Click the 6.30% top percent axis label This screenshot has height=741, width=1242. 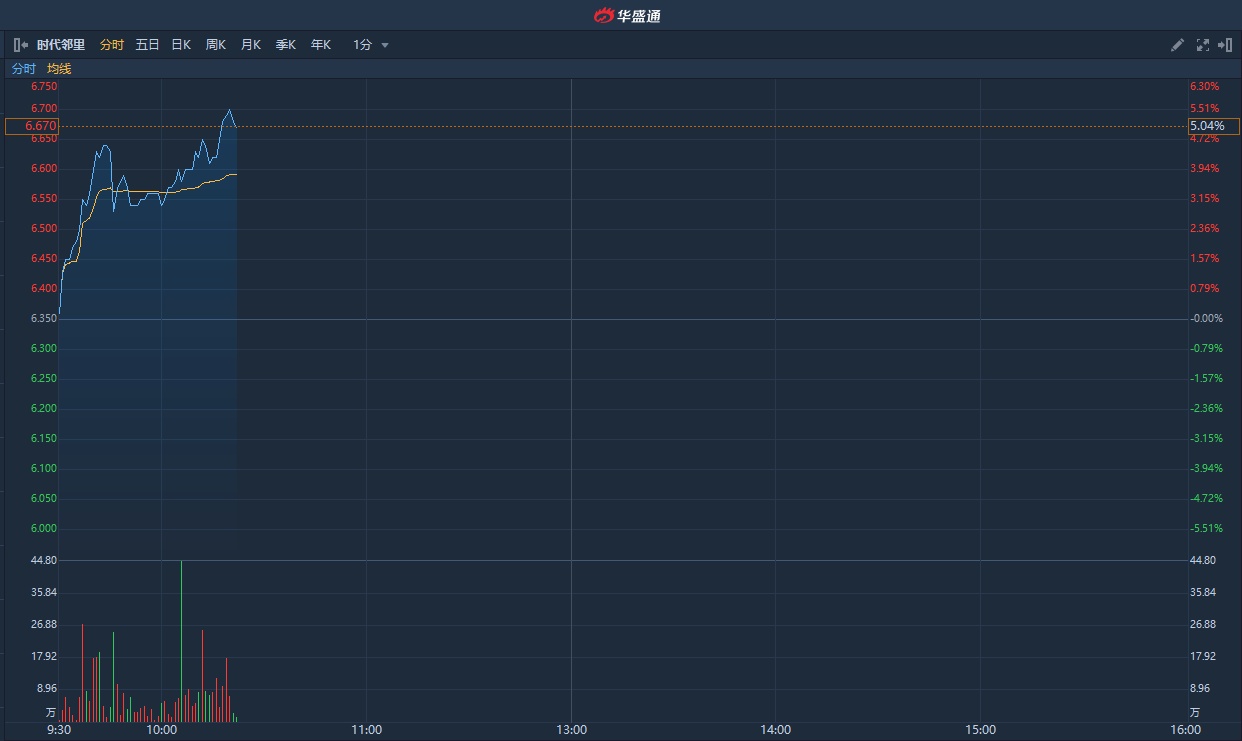pyautogui.click(x=1205, y=87)
